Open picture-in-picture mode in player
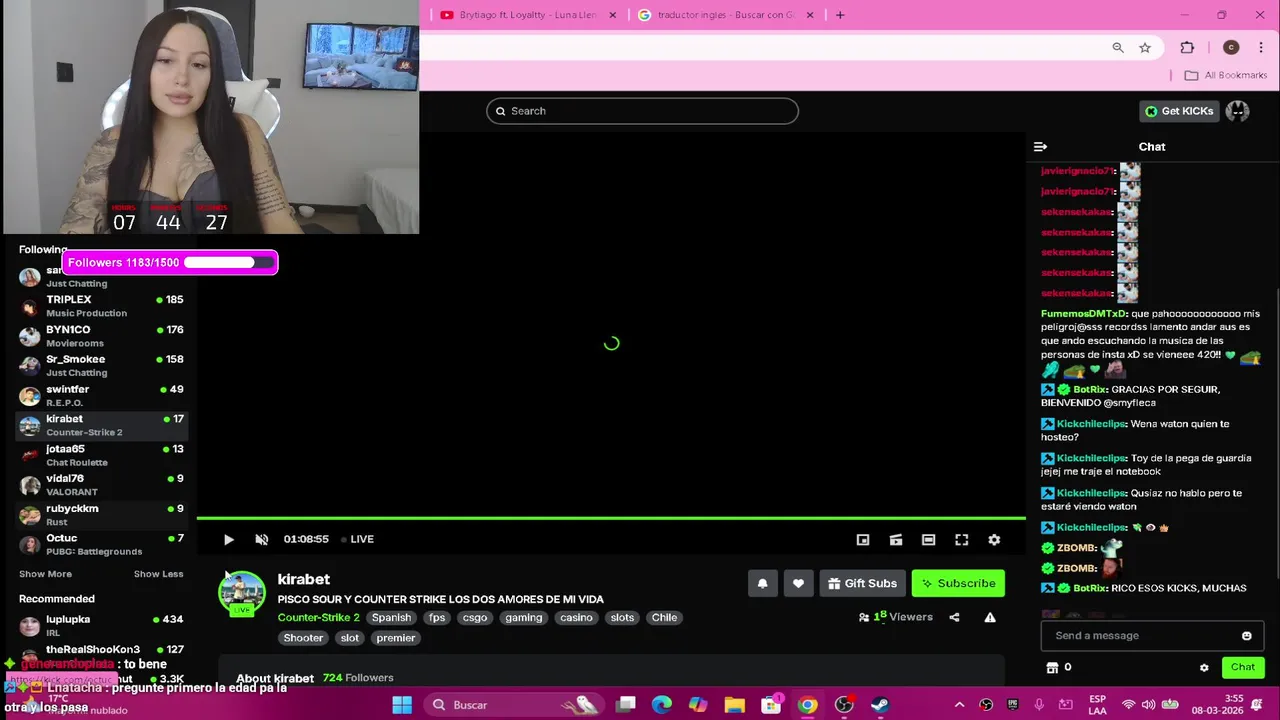The width and height of the screenshot is (1280, 720). 863,540
